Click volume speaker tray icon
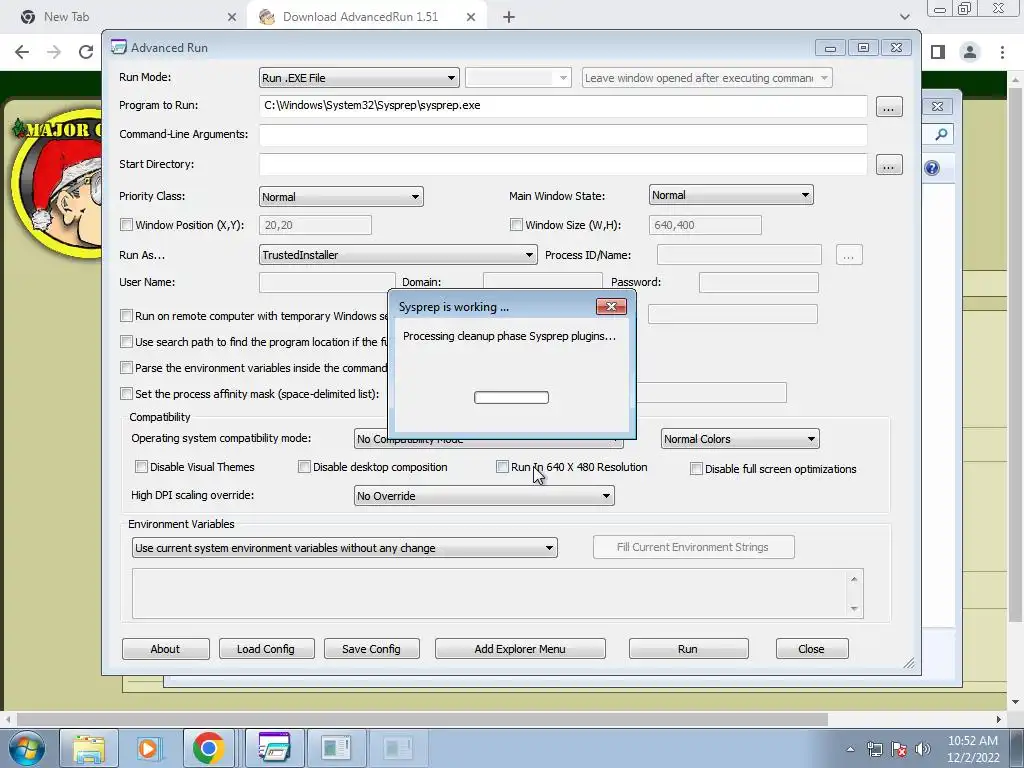Screen dimensions: 1024x768 923,749
